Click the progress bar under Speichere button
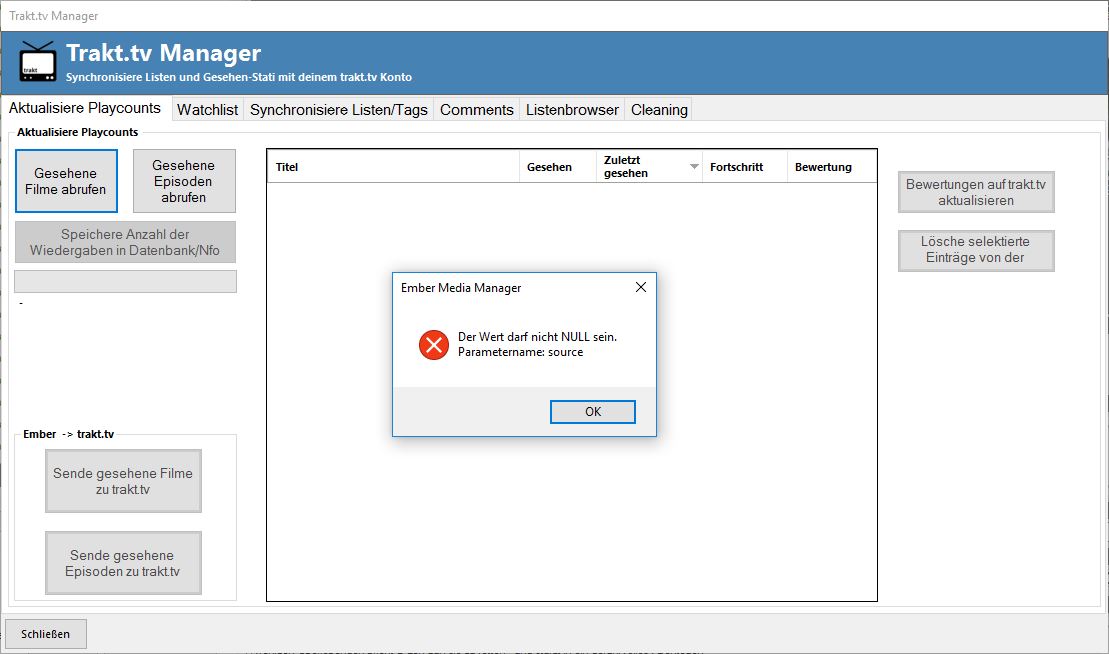 click(x=125, y=281)
